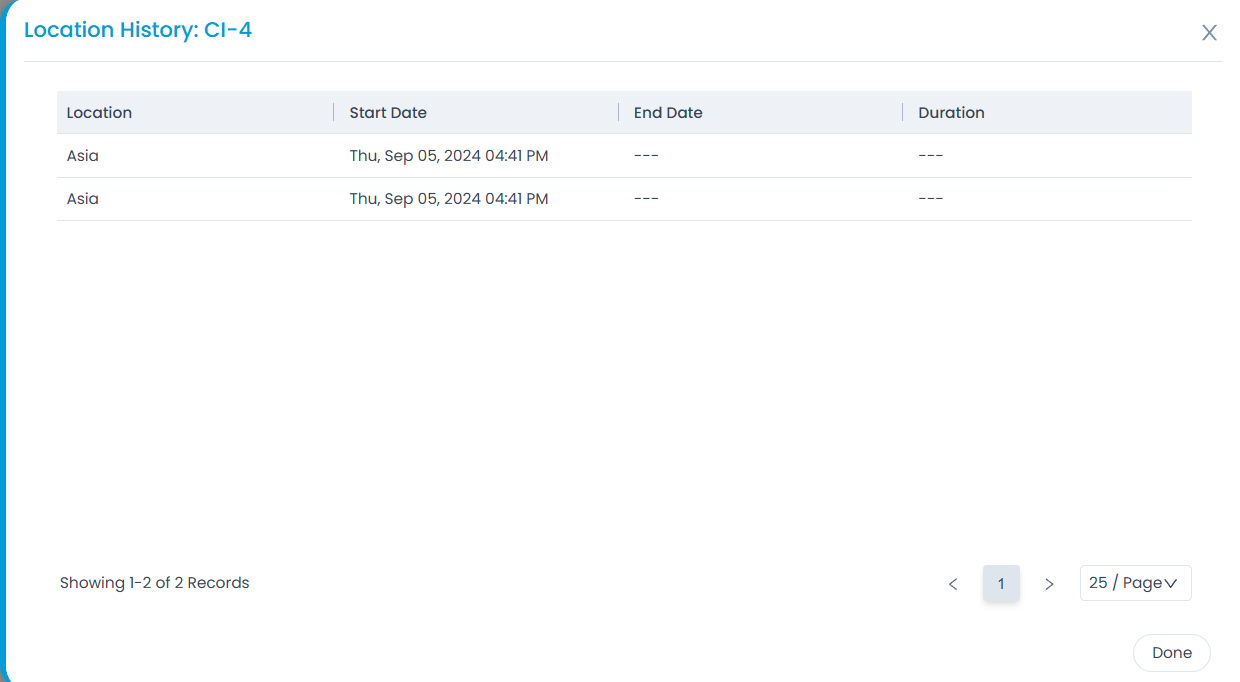
Task: Click the Location column header
Action: click(x=99, y=113)
